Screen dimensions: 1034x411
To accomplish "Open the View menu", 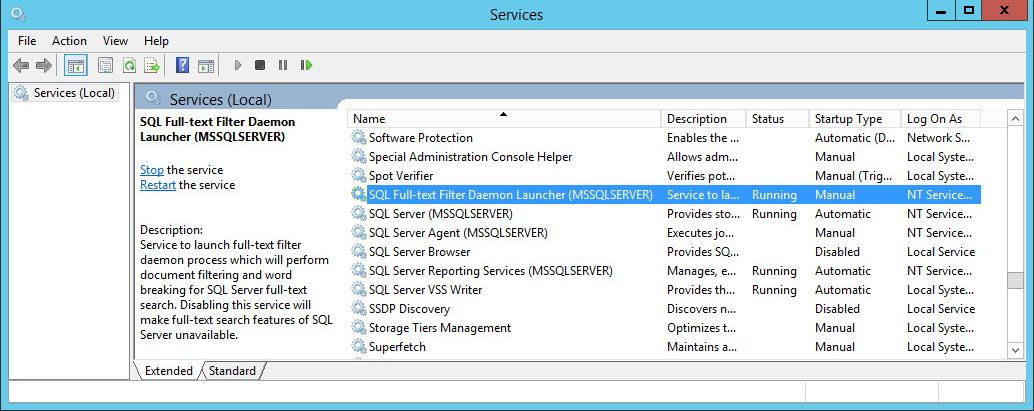I will tap(115, 41).
